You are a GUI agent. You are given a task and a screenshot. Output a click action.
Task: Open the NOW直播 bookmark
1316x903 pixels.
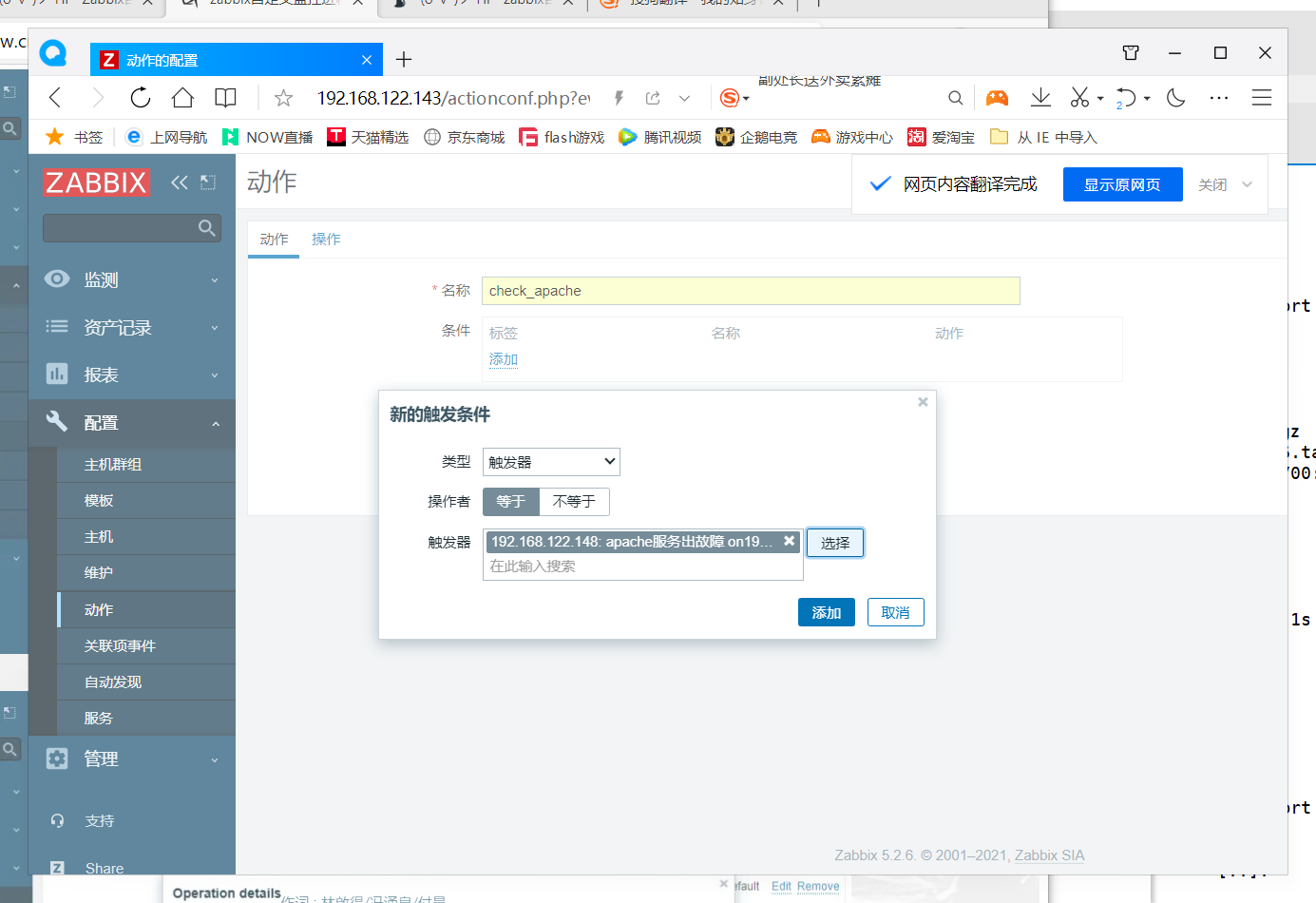tap(267, 137)
